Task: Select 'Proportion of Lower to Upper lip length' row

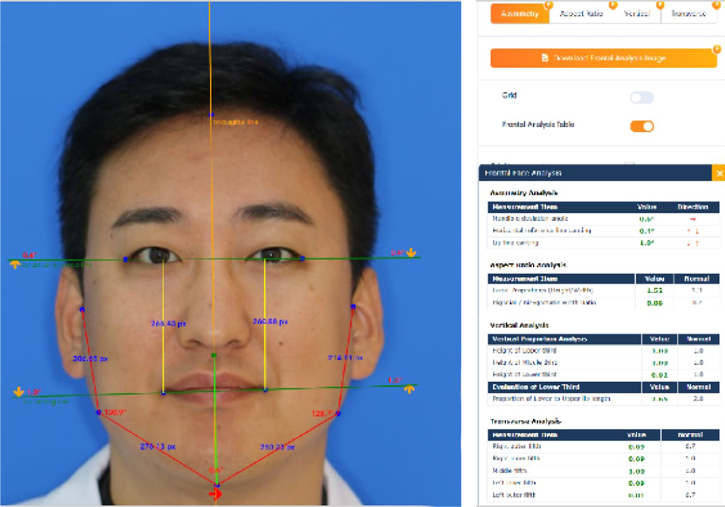Action: click(x=603, y=398)
